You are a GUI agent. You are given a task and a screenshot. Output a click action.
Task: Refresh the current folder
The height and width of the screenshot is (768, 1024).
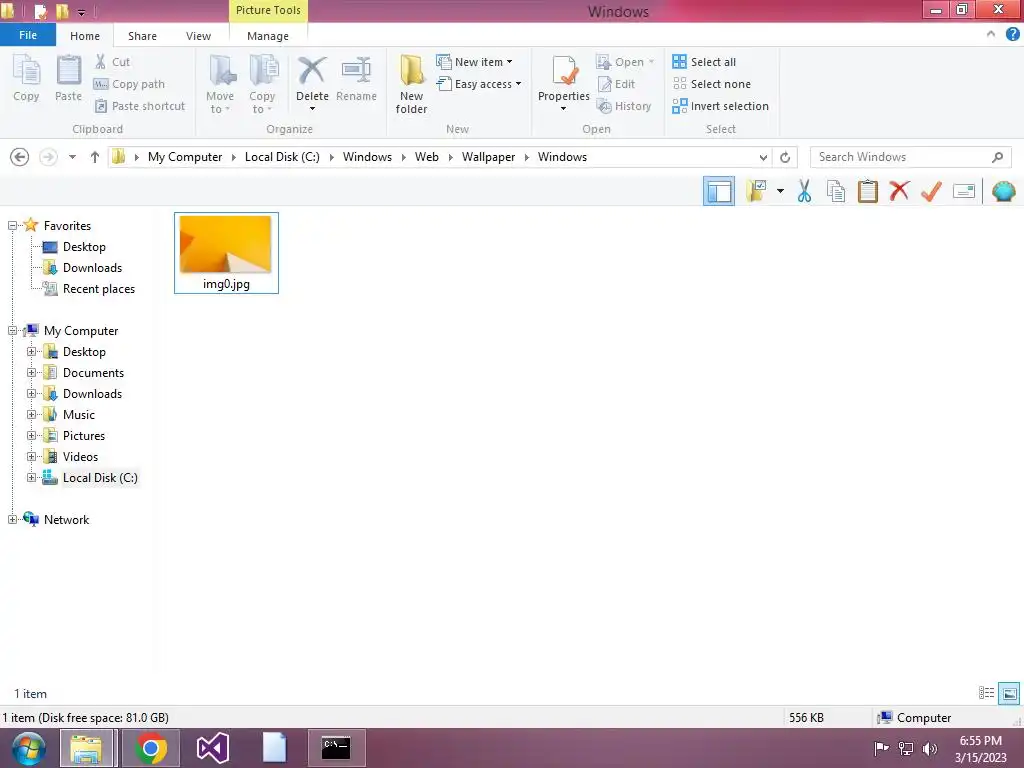coord(785,157)
